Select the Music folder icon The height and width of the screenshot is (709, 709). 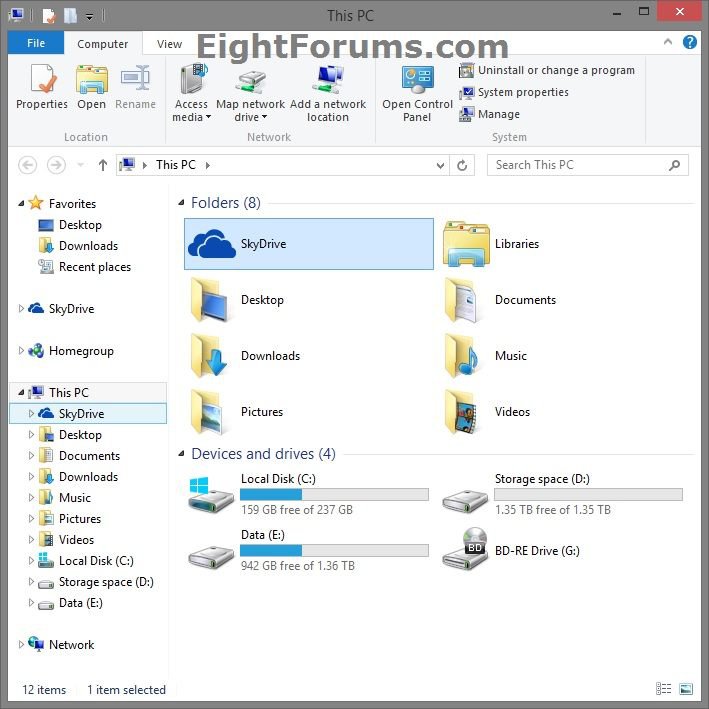pyautogui.click(x=462, y=355)
